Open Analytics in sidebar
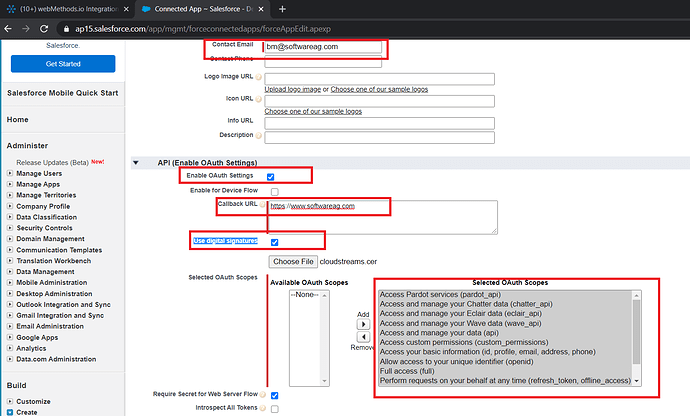This screenshot has width=690, height=416. point(31,348)
